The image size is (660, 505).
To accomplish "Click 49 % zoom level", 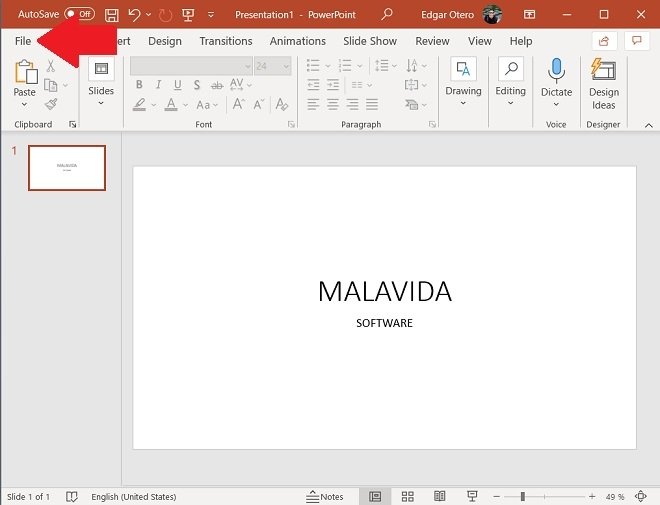I will [615, 497].
